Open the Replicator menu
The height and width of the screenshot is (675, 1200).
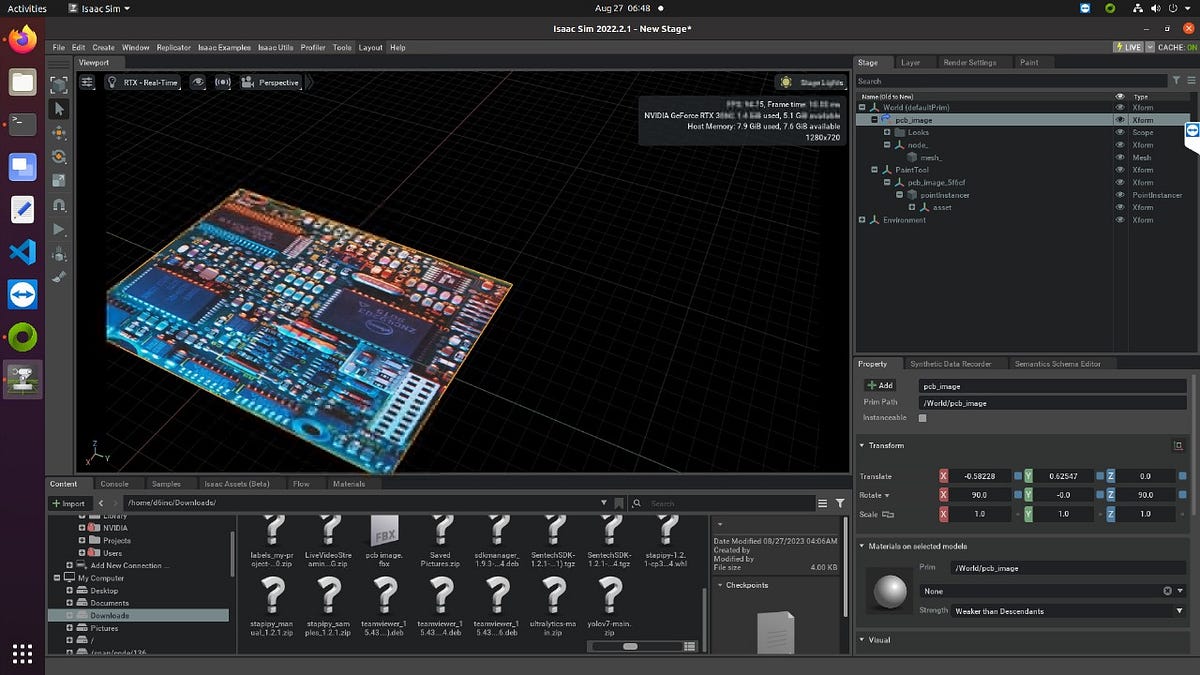(x=173, y=47)
